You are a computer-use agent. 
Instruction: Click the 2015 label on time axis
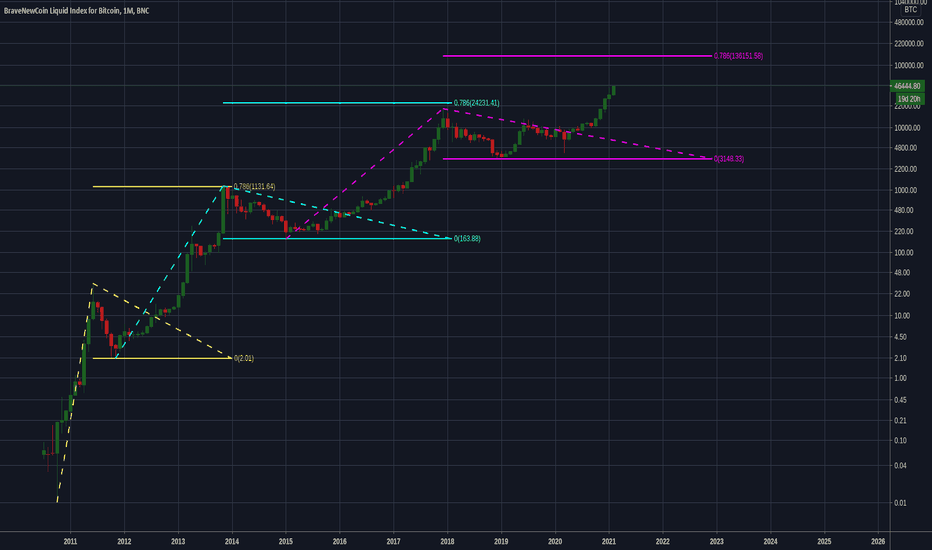(286, 541)
